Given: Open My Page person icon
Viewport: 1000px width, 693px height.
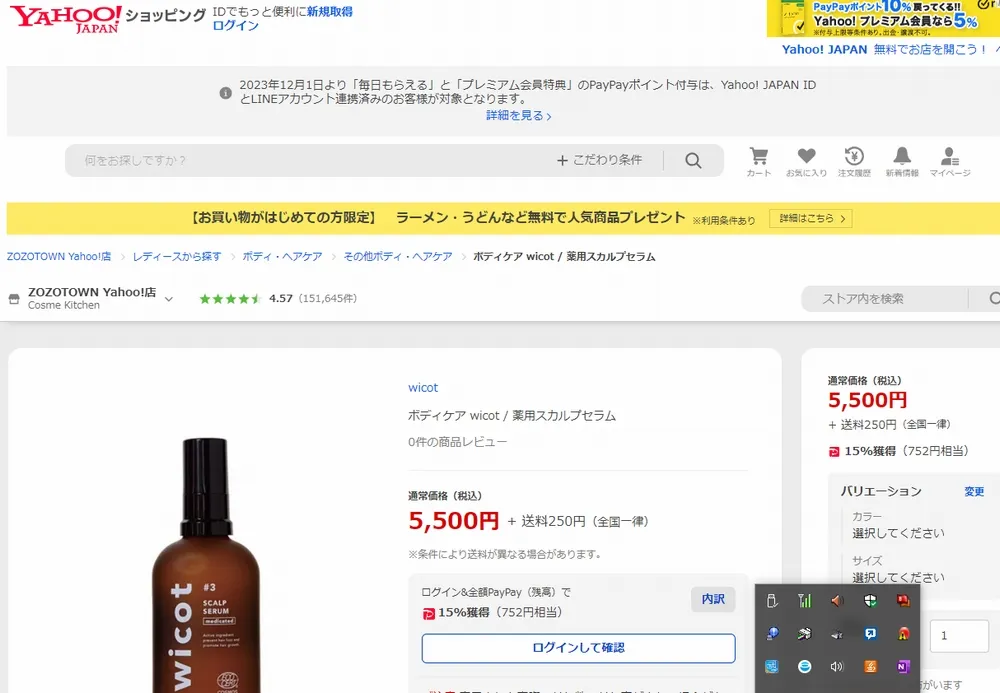Looking at the screenshot, I should tap(950, 156).
